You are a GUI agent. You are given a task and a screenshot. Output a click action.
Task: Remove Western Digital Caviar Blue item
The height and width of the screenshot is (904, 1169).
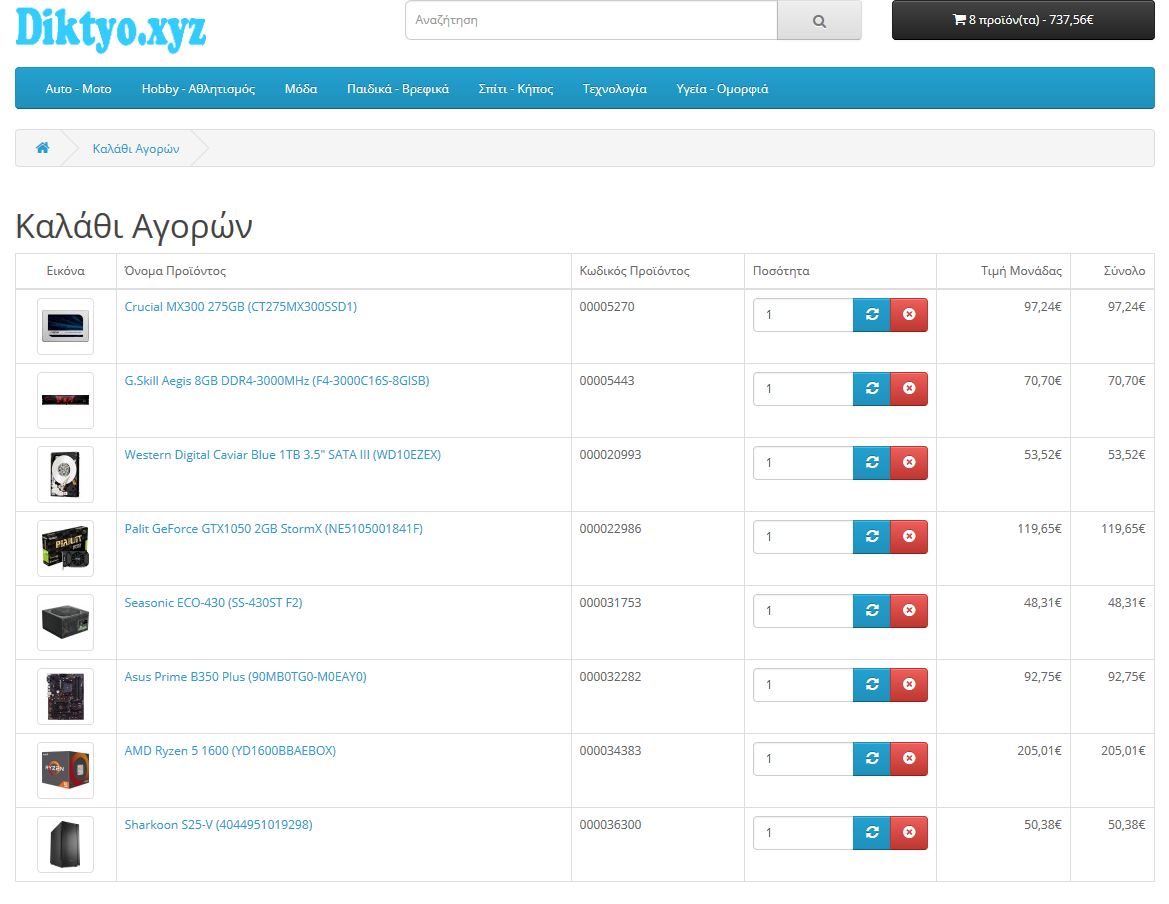click(909, 462)
